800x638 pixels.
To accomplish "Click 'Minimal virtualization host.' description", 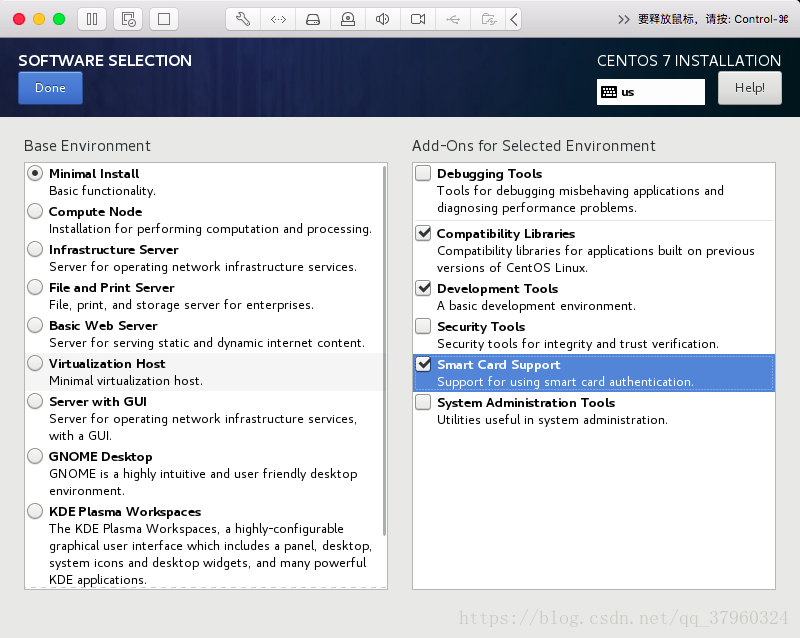I will 126,381.
